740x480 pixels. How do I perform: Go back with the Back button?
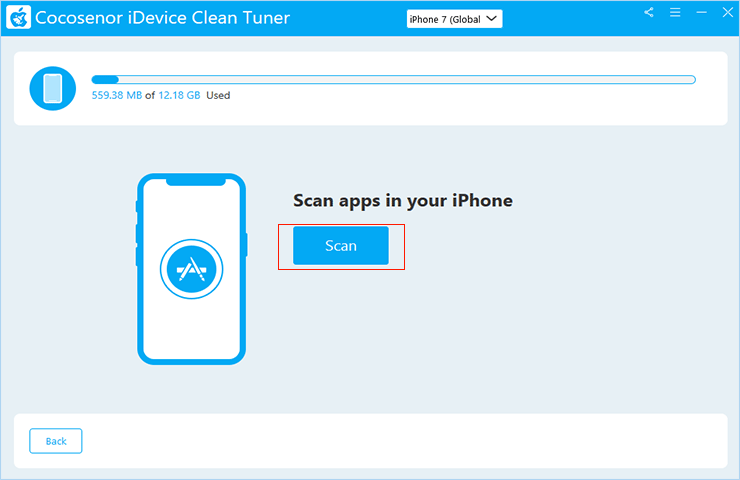56,441
